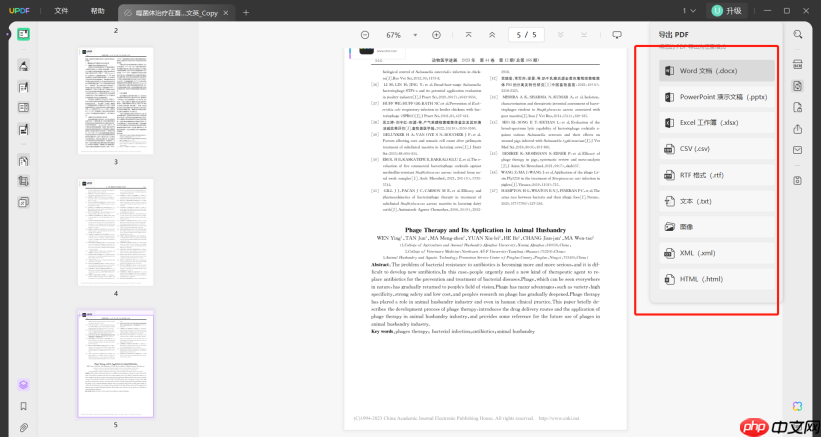Open the Attachments paperclip panel

point(23,428)
